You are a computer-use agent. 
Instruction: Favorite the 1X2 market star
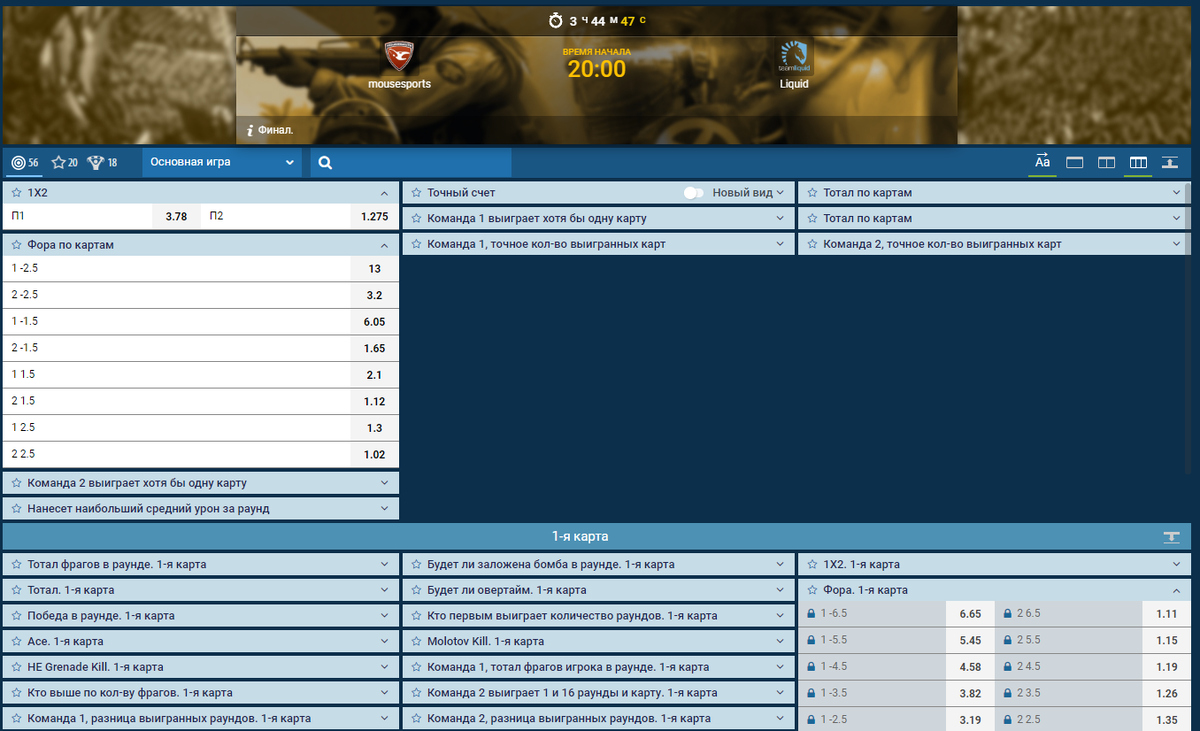(16, 192)
